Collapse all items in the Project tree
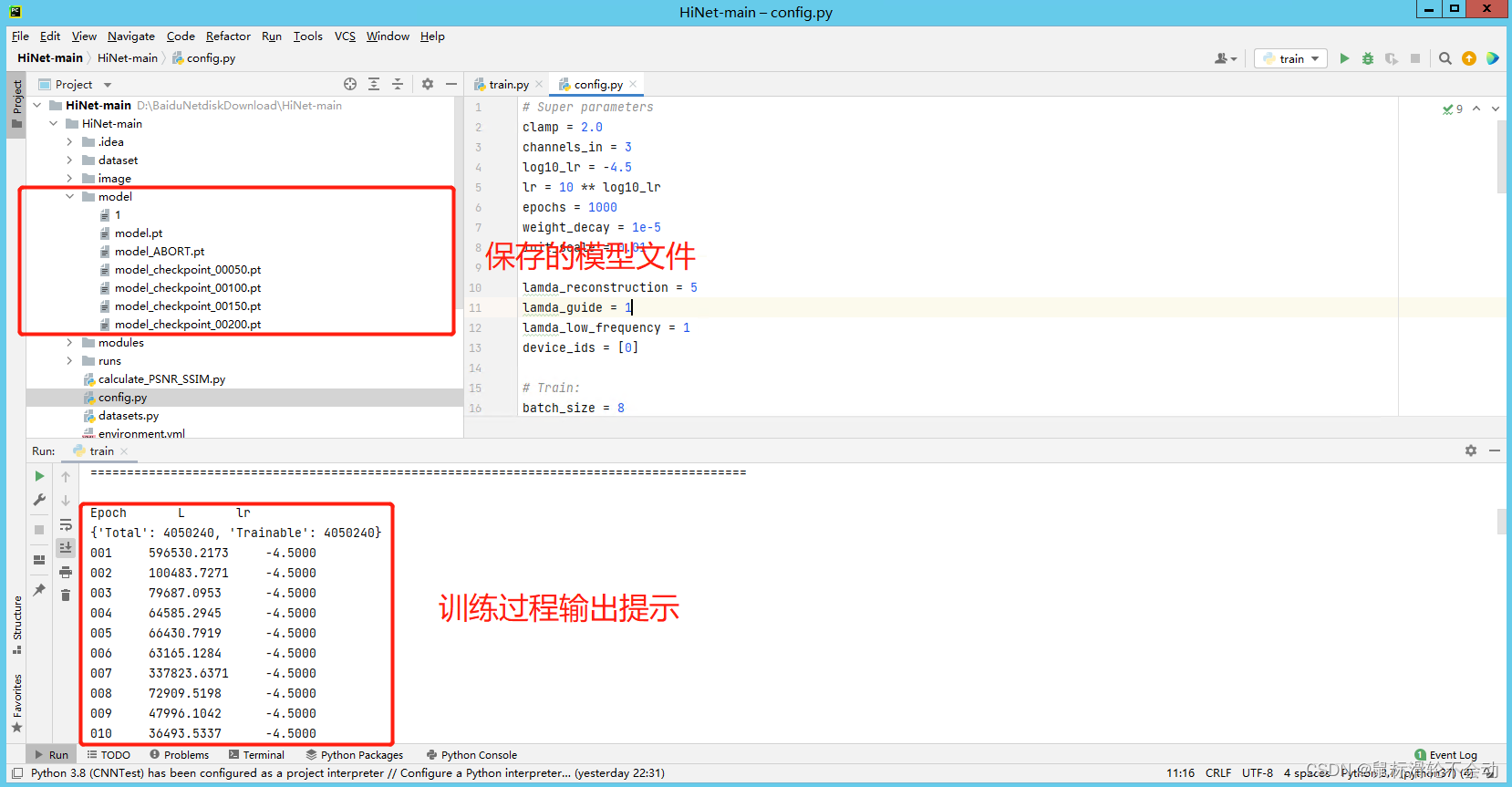This screenshot has height=787, width=1512. [x=398, y=84]
